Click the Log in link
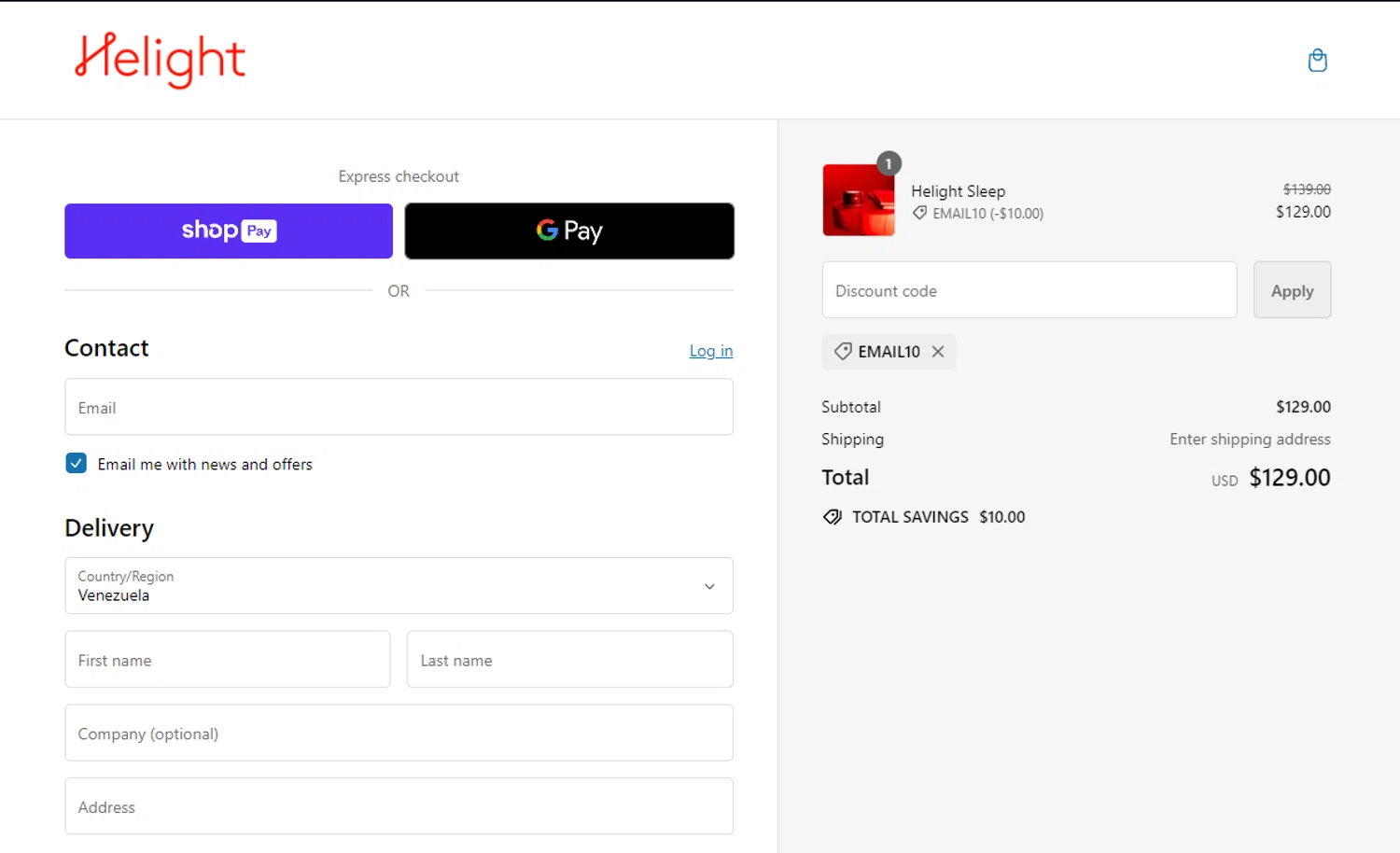Screen dimensions: 1400x853 [x=711, y=351]
